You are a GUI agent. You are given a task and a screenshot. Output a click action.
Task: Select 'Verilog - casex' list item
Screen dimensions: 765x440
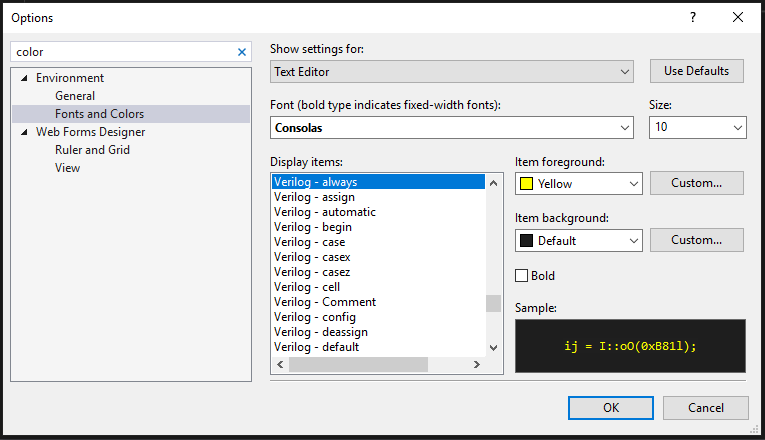378,257
